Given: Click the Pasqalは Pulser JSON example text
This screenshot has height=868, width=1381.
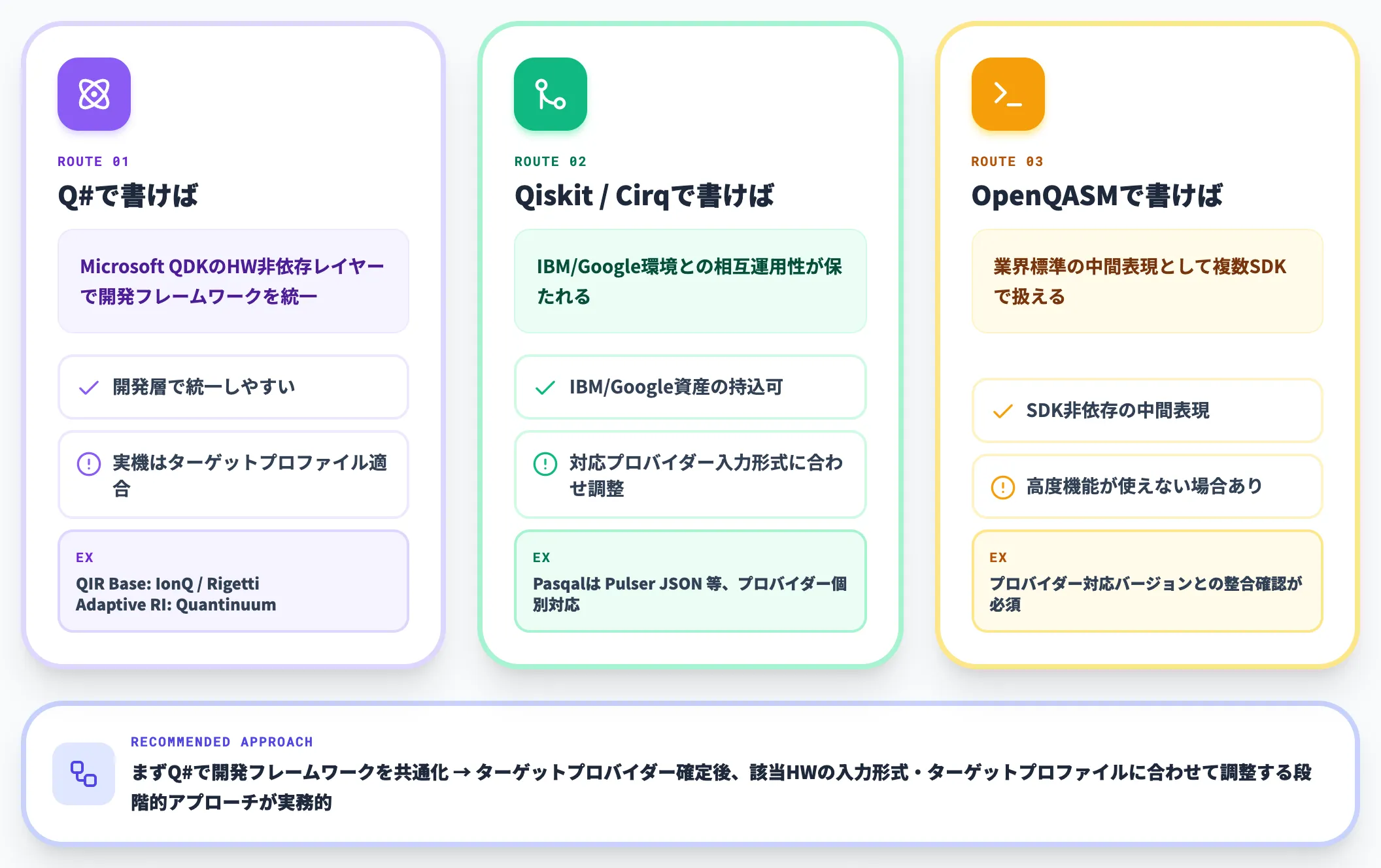Looking at the screenshot, I should click(x=690, y=594).
